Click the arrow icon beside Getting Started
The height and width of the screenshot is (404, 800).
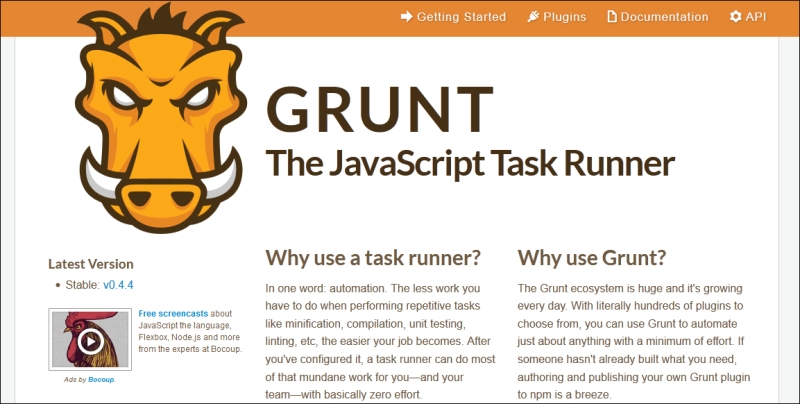pyautogui.click(x=407, y=17)
